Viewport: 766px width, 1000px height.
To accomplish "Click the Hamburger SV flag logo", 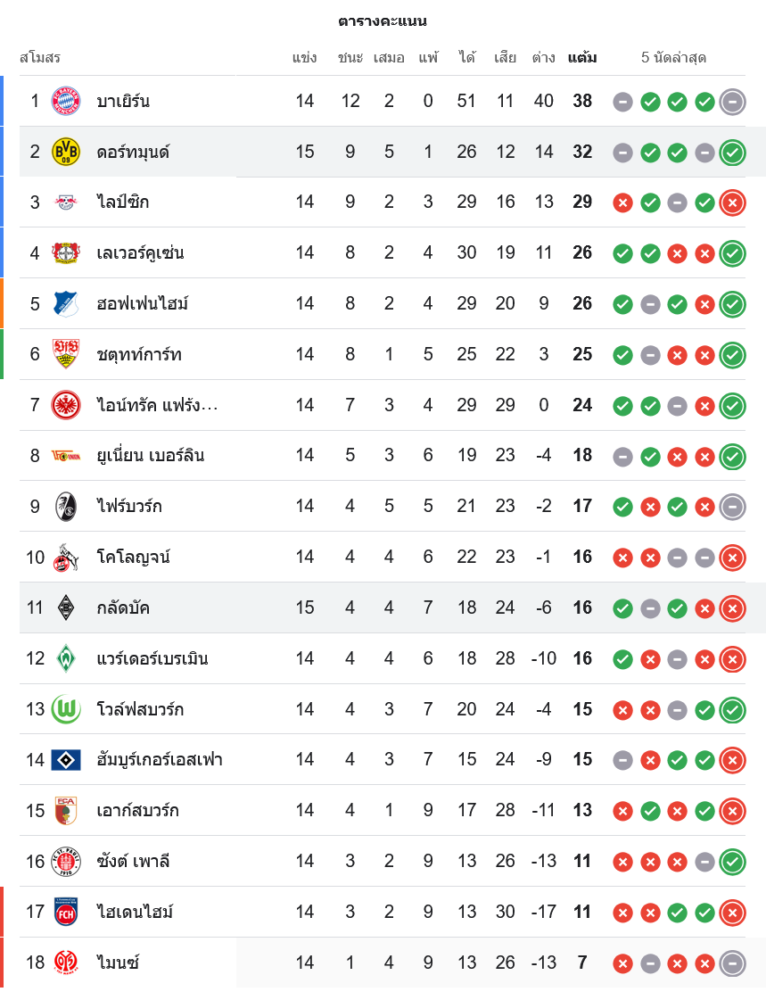I will coord(66,760).
